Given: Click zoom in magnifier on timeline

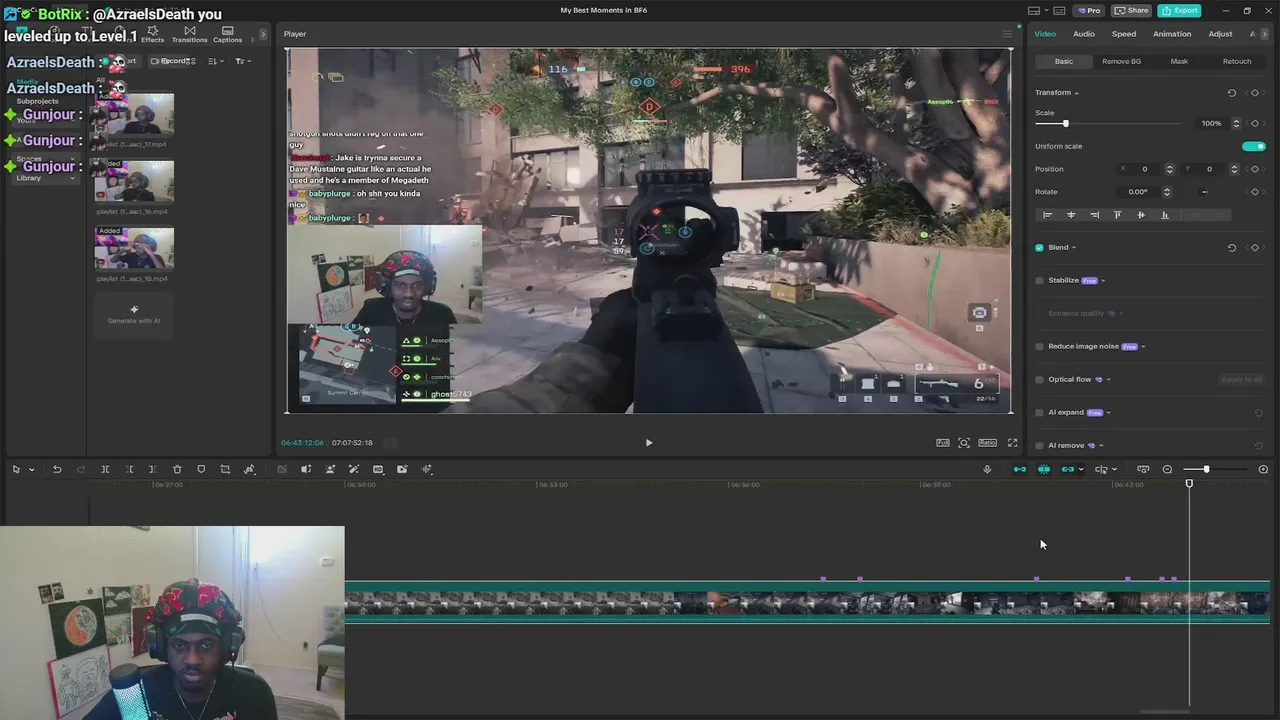Looking at the screenshot, I should (1263, 469).
